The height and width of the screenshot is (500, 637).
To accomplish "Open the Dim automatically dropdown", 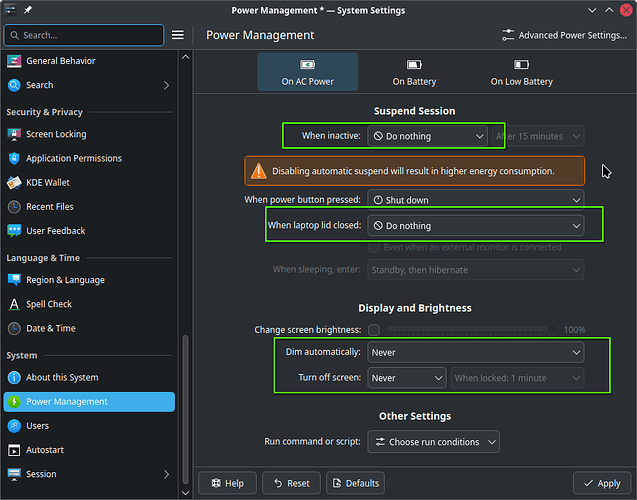I will [x=476, y=353].
